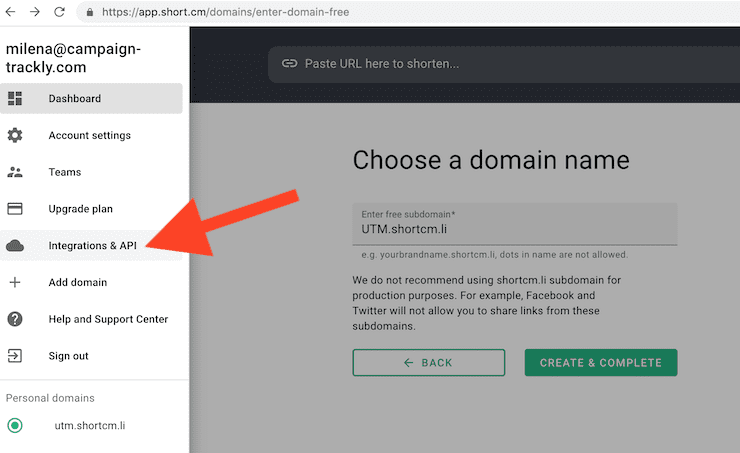Image resolution: width=740 pixels, height=453 pixels.
Task: Focus the Enter free subdomain field
Action: (514, 224)
